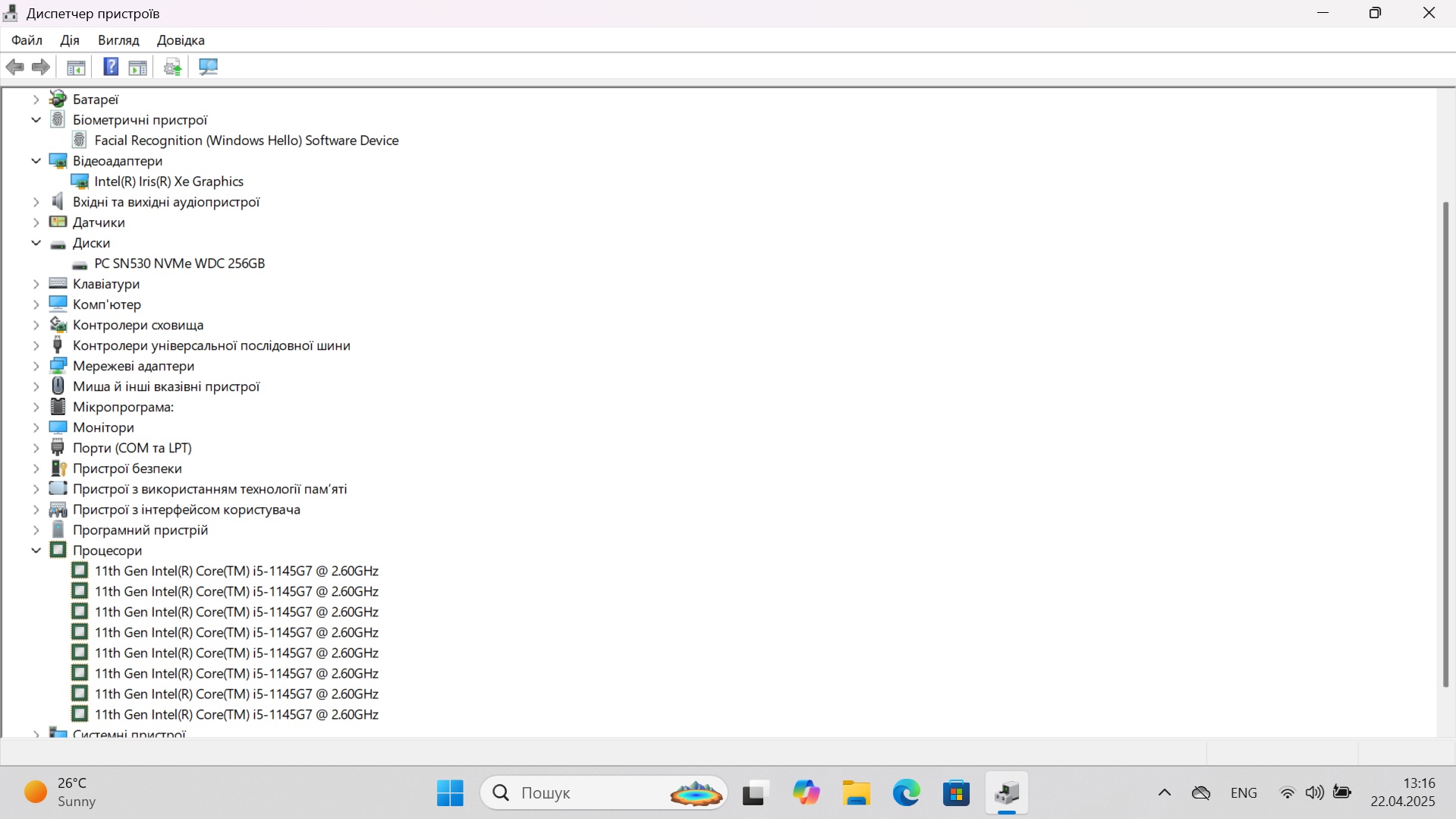Open Task View from the taskbar

pyautogui.click(x=756, y=793)
